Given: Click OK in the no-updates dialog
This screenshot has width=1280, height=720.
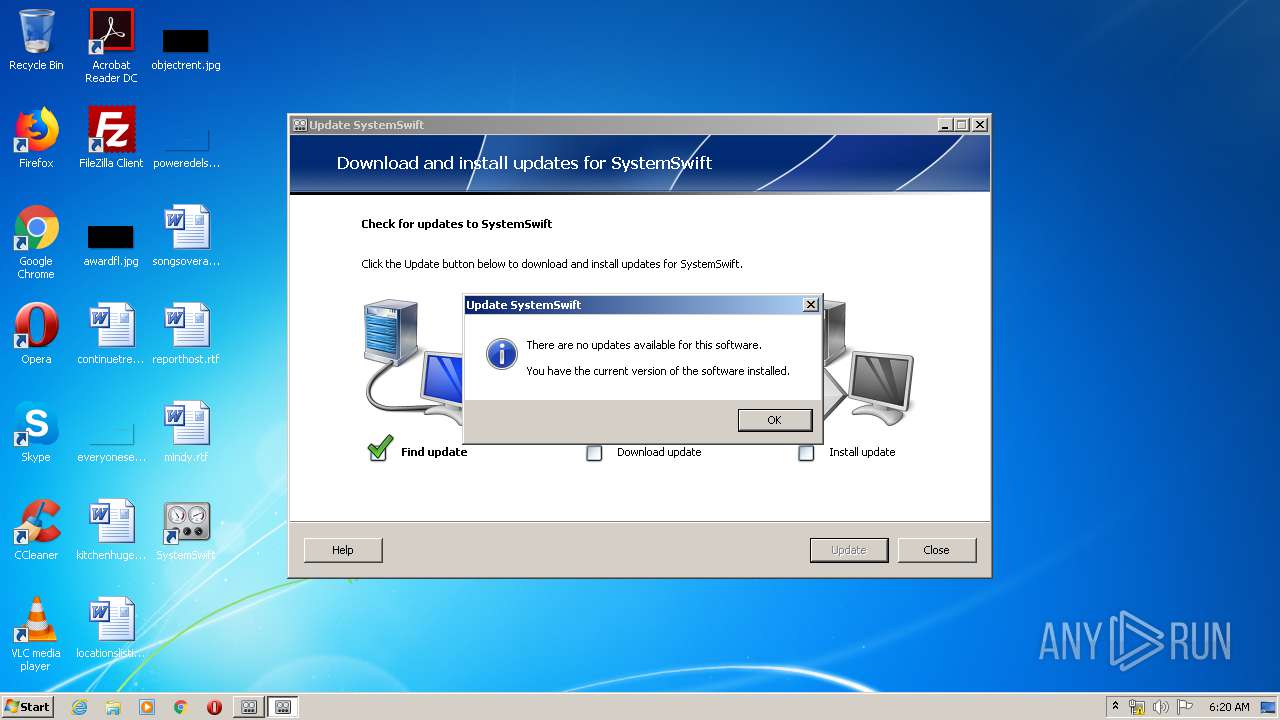Looking at the screenshot, I should click(774, 420).
